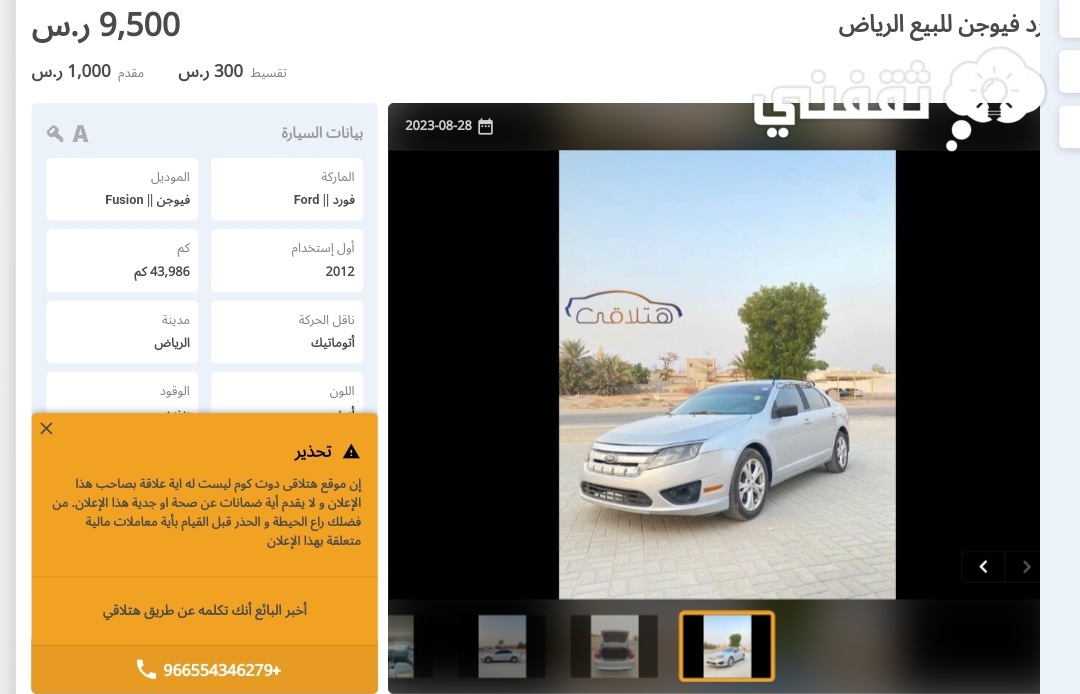This screenshot has width=1080, height=694.
Task: Click the بيانات السيارة section heading
Action: (x=322, y=133)
